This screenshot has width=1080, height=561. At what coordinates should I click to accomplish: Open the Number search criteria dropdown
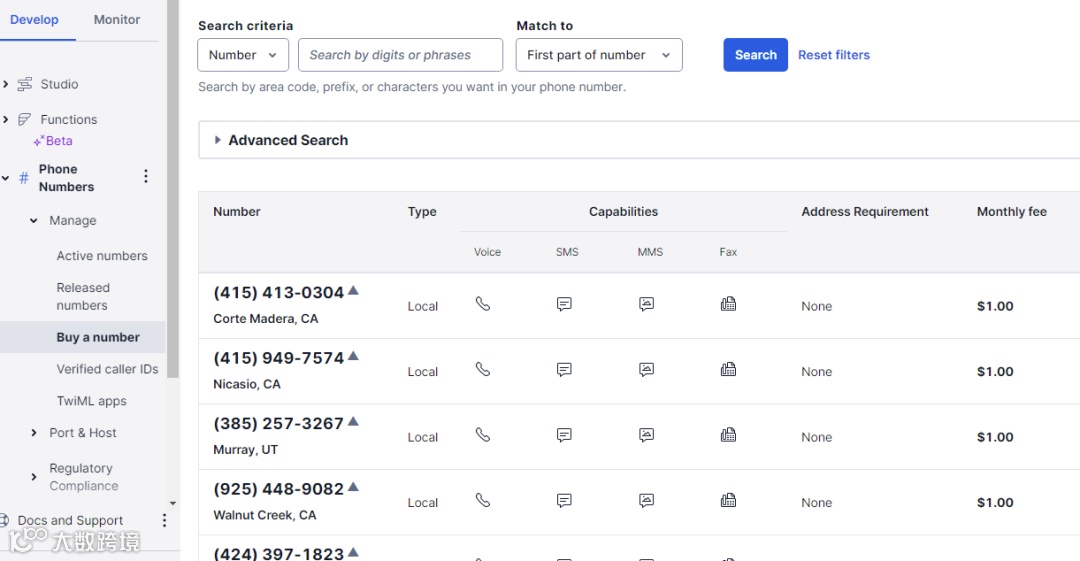tap(243, 55)
